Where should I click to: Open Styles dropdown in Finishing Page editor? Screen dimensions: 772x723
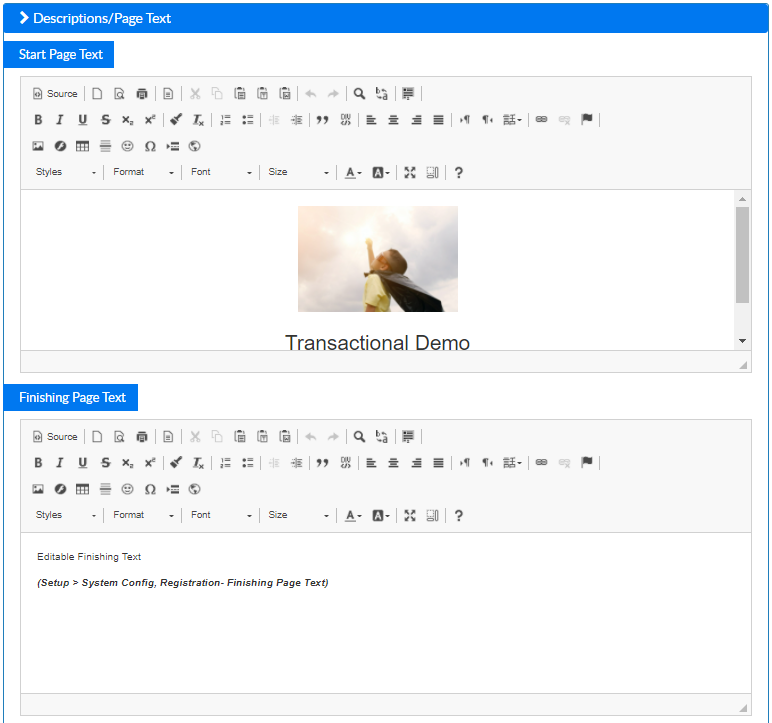click(x=65, y=516)
